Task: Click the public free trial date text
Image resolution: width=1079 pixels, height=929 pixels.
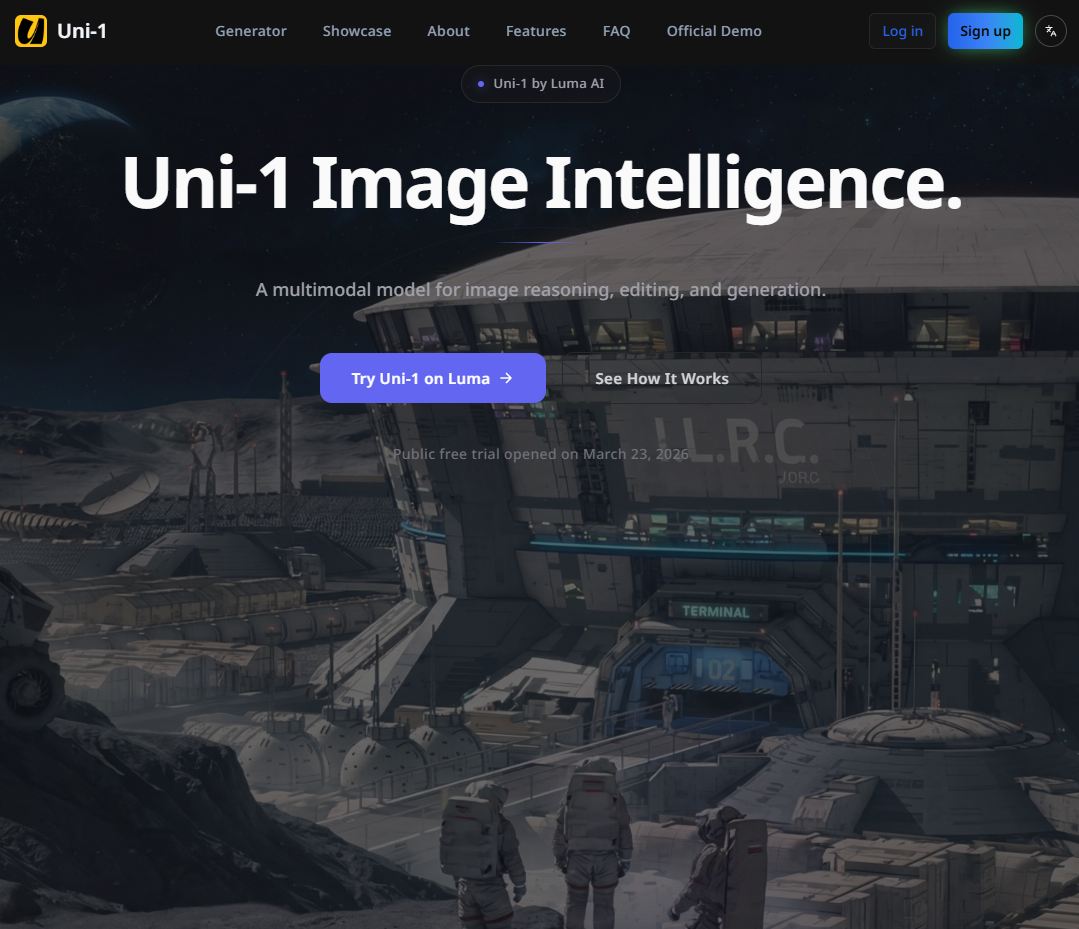Action: (540, 454)
